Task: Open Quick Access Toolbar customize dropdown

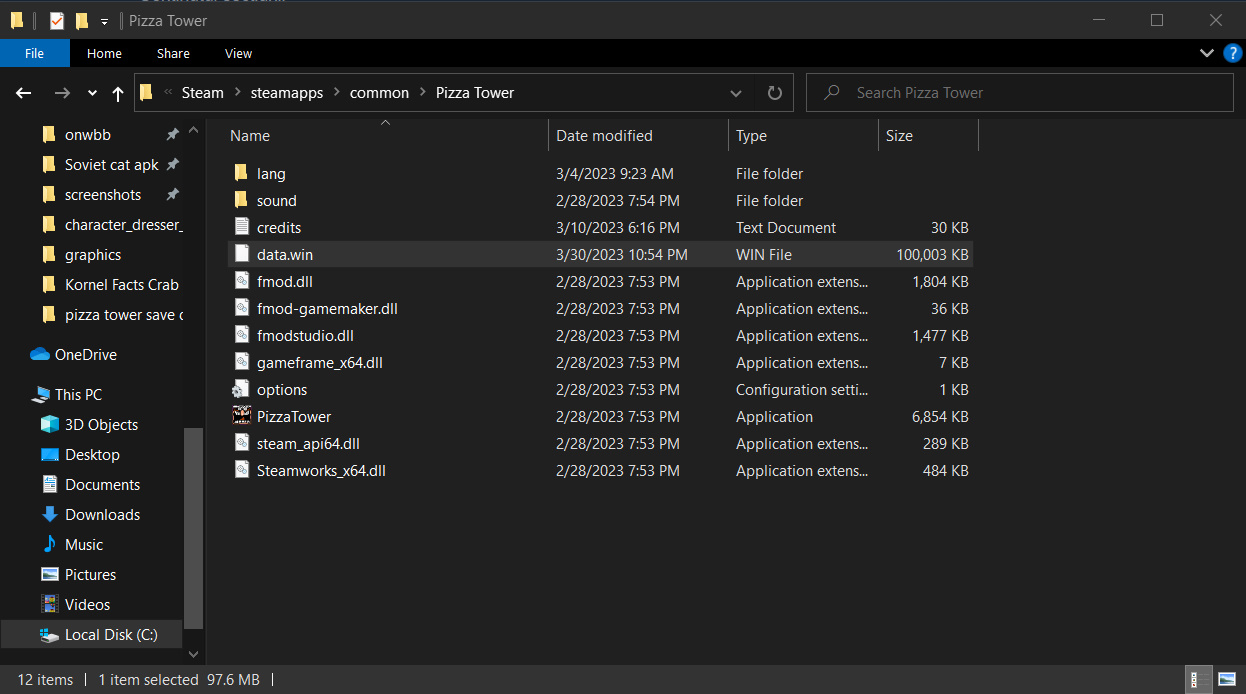Action: point(104,21)
